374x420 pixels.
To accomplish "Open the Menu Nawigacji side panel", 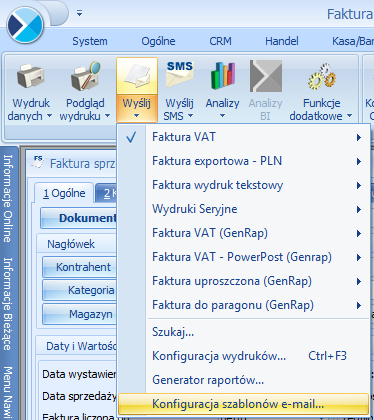I will 8,393.
